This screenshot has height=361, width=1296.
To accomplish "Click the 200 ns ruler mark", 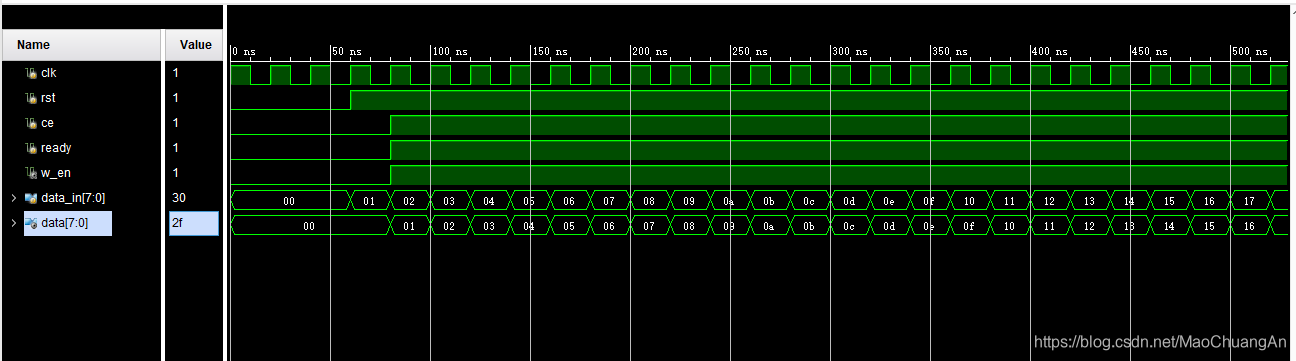I will tap(649, 51).
